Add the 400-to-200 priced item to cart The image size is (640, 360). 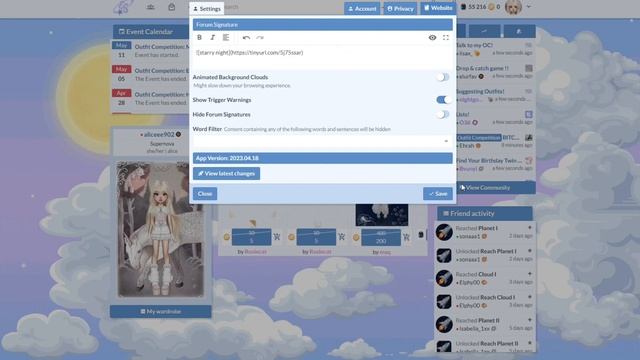(406, 237)
